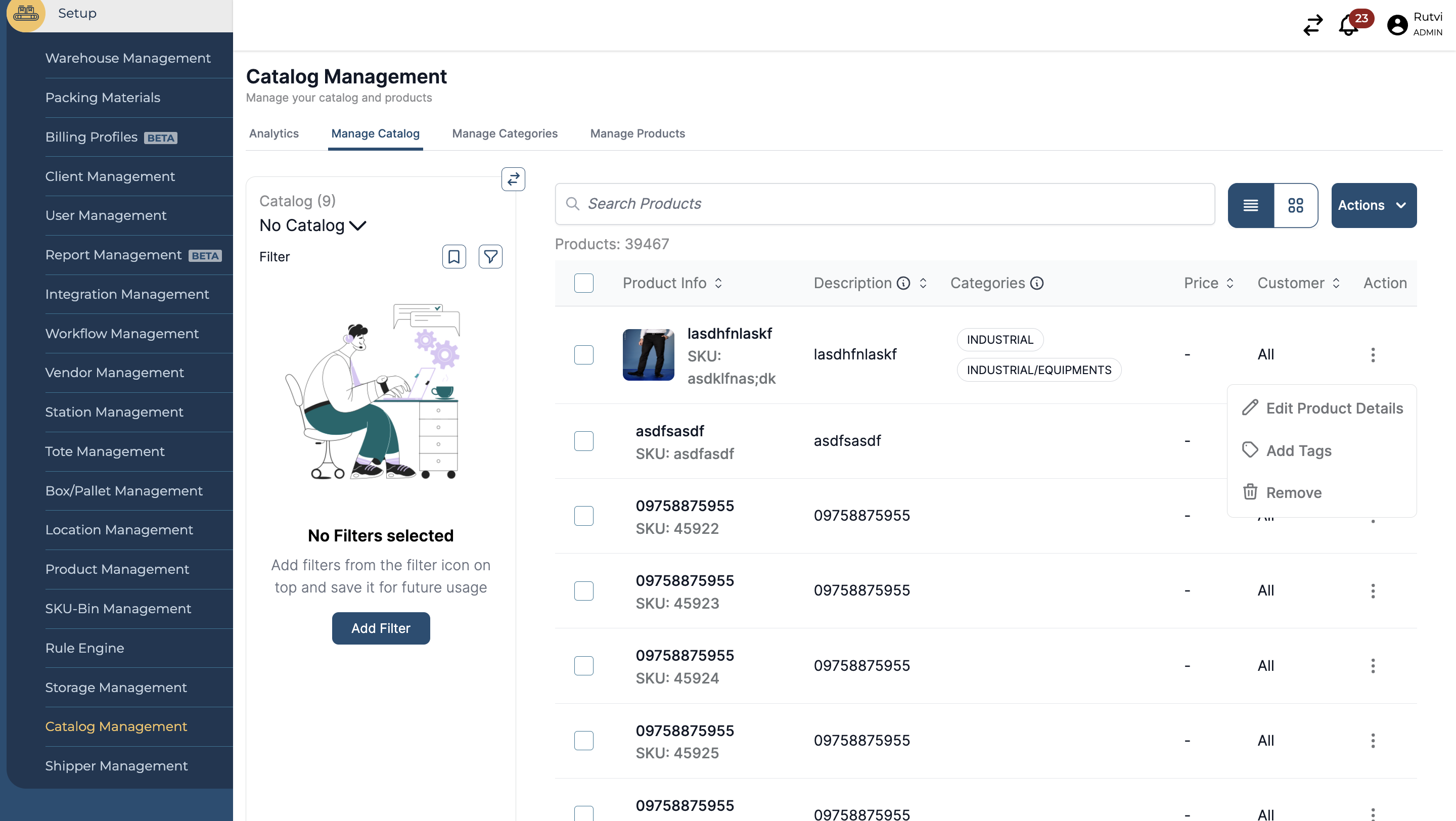Click the saved filters bookmark icon

[453, 256]
